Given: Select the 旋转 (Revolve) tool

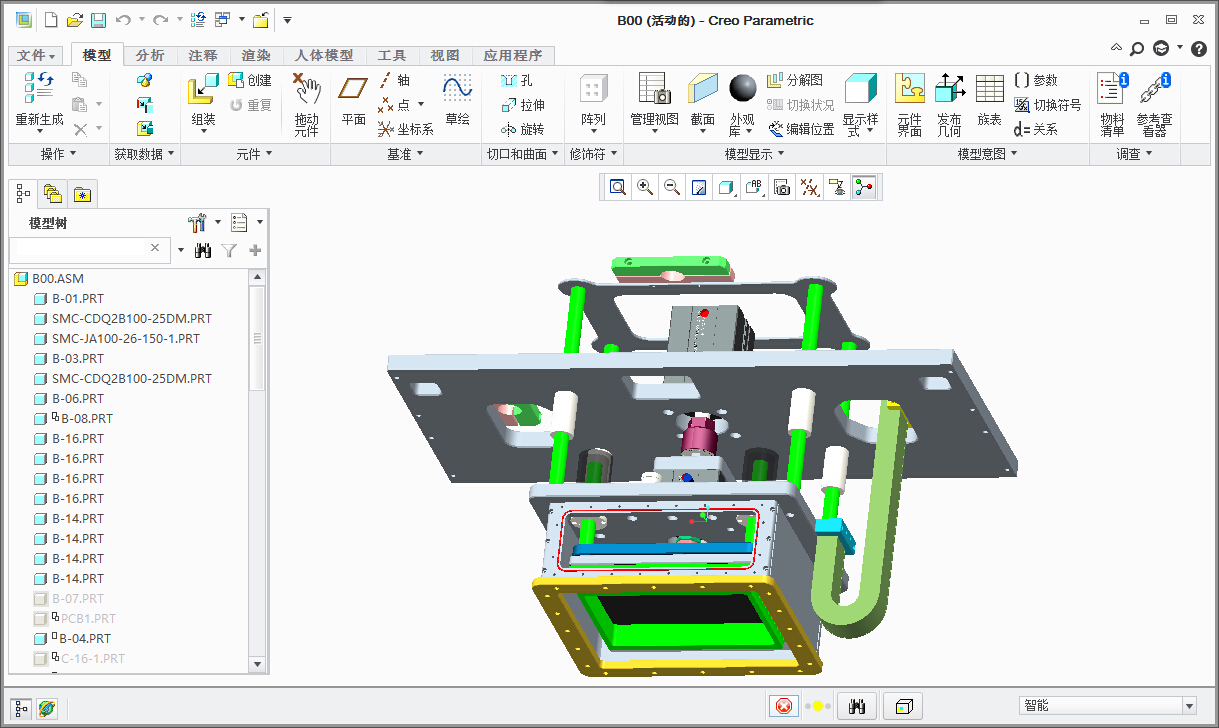Looking at the screenshot, I should pyautogui.click(x=522, y=129).
